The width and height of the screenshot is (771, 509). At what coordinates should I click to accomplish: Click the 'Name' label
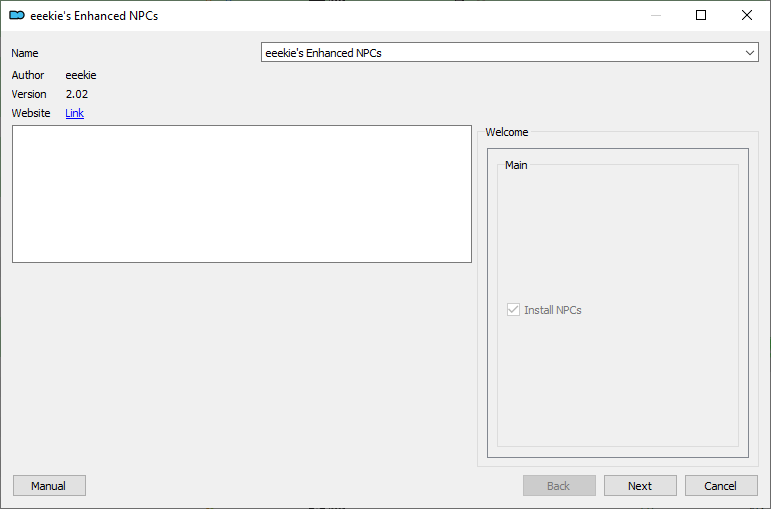pos(25,53)
